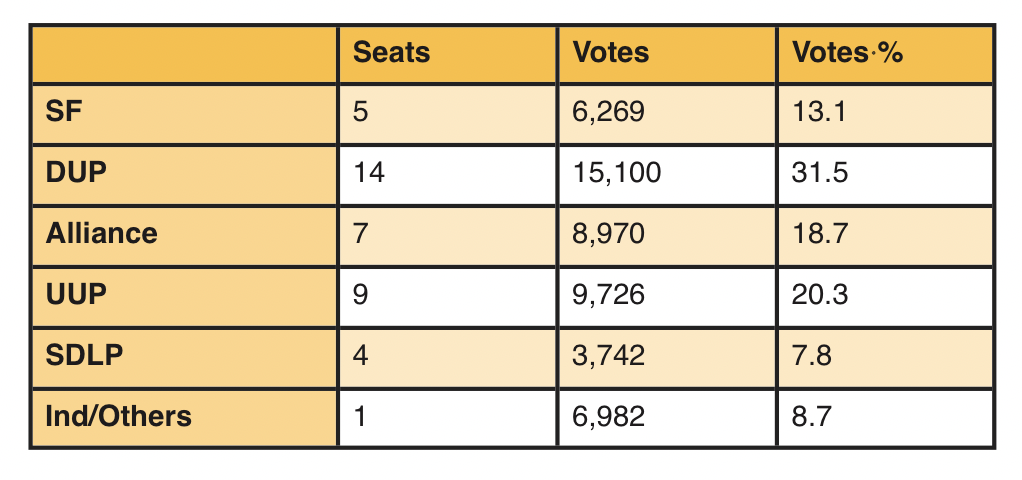Select the SDLP row label
Screen dimensions: 1022x480
coord(83,355)
